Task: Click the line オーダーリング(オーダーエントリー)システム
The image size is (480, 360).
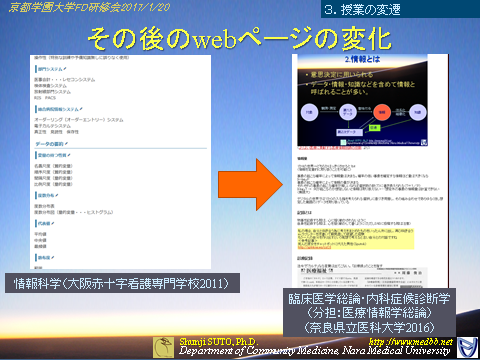Action: pyautogui.click(x=79, y=120)
